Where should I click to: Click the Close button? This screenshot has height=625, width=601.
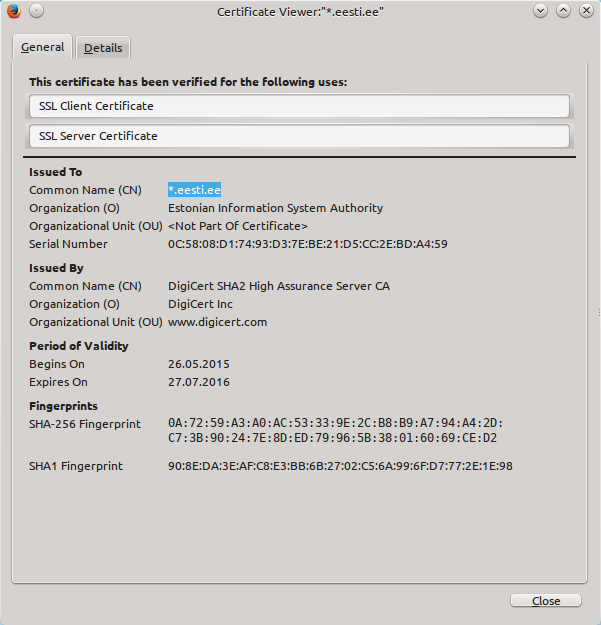click(x=546, y=601)
